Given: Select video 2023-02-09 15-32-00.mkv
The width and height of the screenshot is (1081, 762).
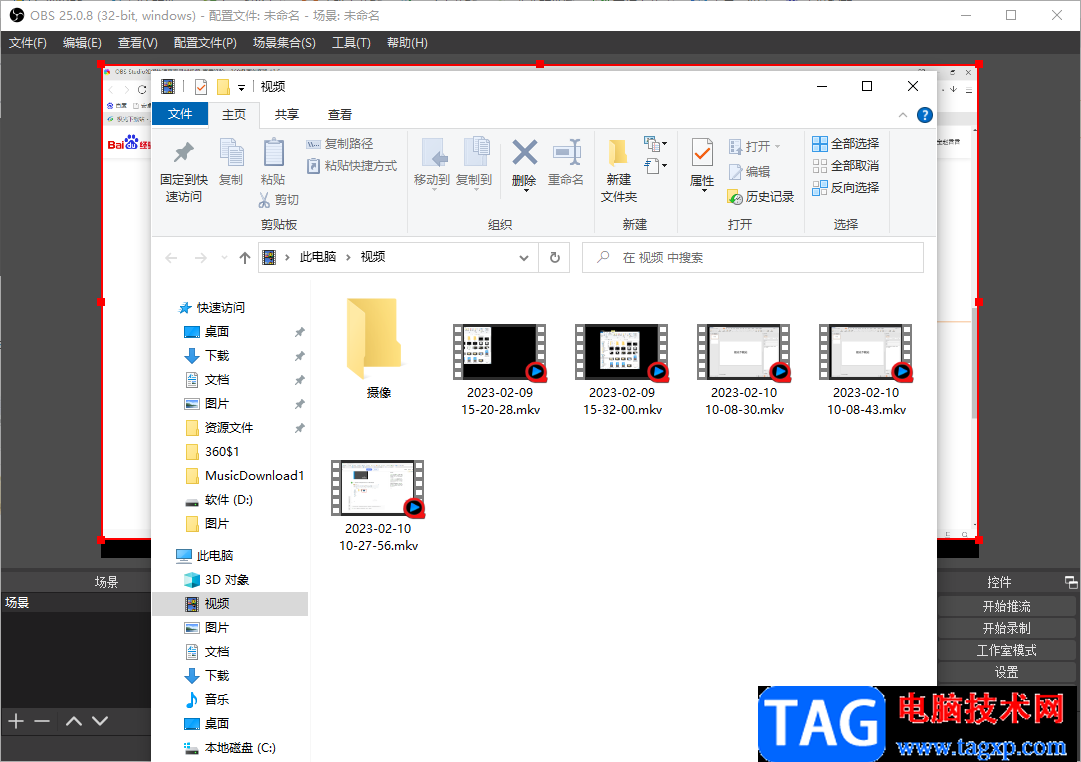Looking at the screenshot, I should coord(622,370).
